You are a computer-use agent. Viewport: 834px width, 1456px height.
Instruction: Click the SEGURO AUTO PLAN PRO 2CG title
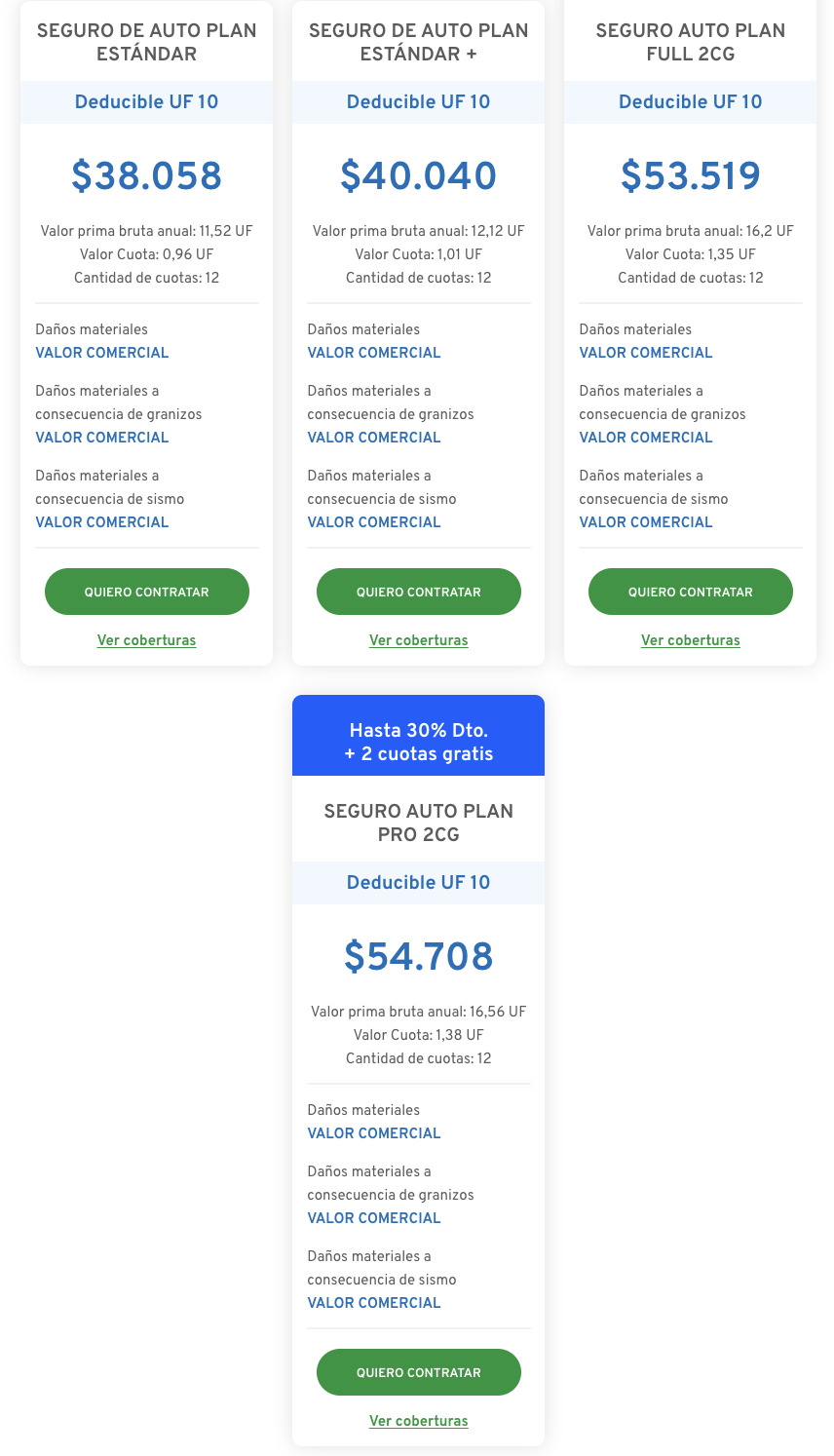[418, 823]
